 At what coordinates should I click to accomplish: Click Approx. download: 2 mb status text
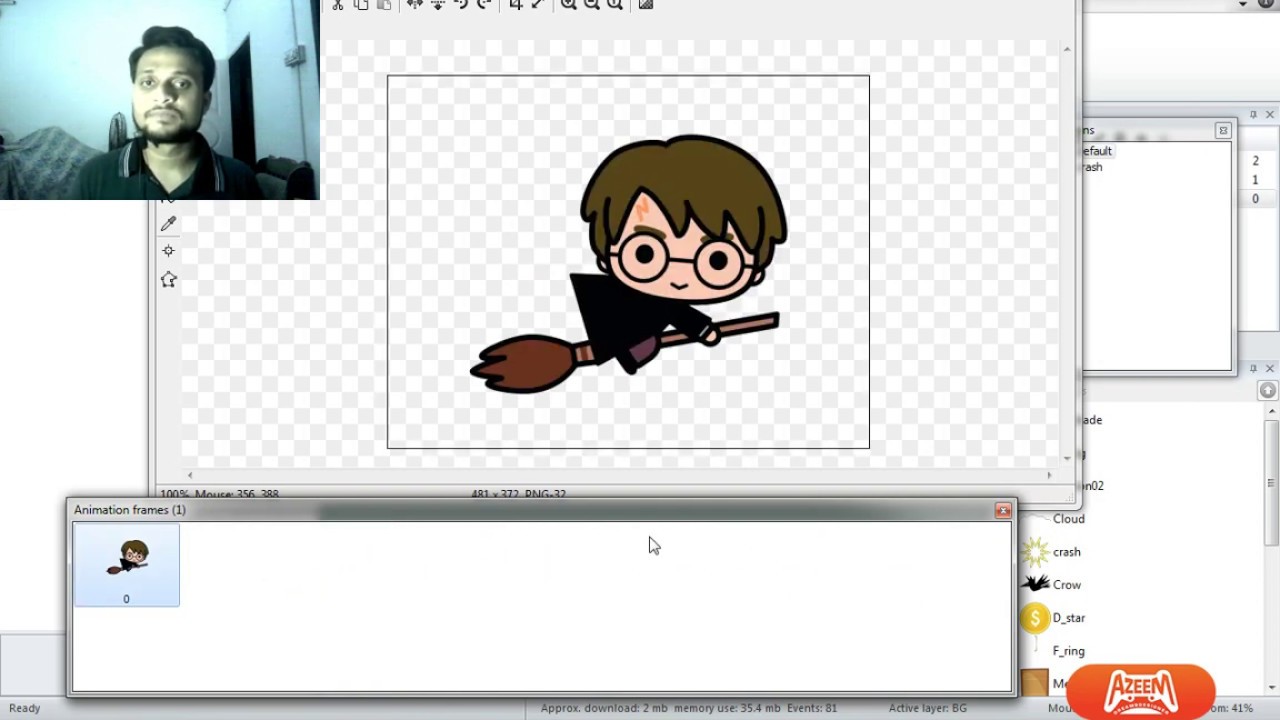tap(604, 708)
